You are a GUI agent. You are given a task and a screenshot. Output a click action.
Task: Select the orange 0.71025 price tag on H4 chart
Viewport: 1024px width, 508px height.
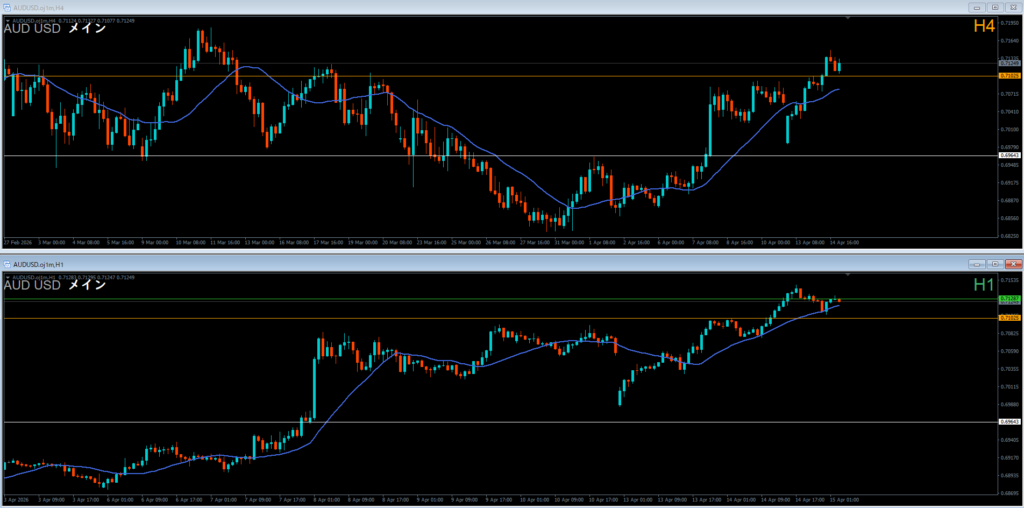coord(1009,75)
